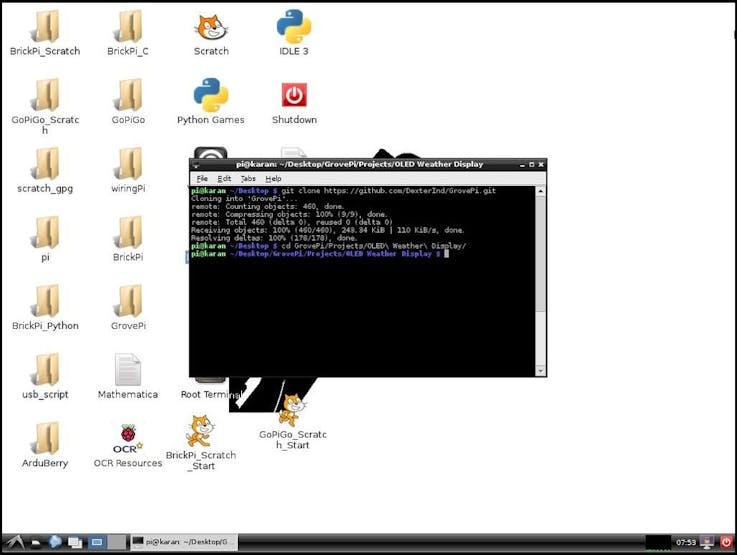
Task: Click terminal scrollbar up arrow
Action: coord(541,191)
